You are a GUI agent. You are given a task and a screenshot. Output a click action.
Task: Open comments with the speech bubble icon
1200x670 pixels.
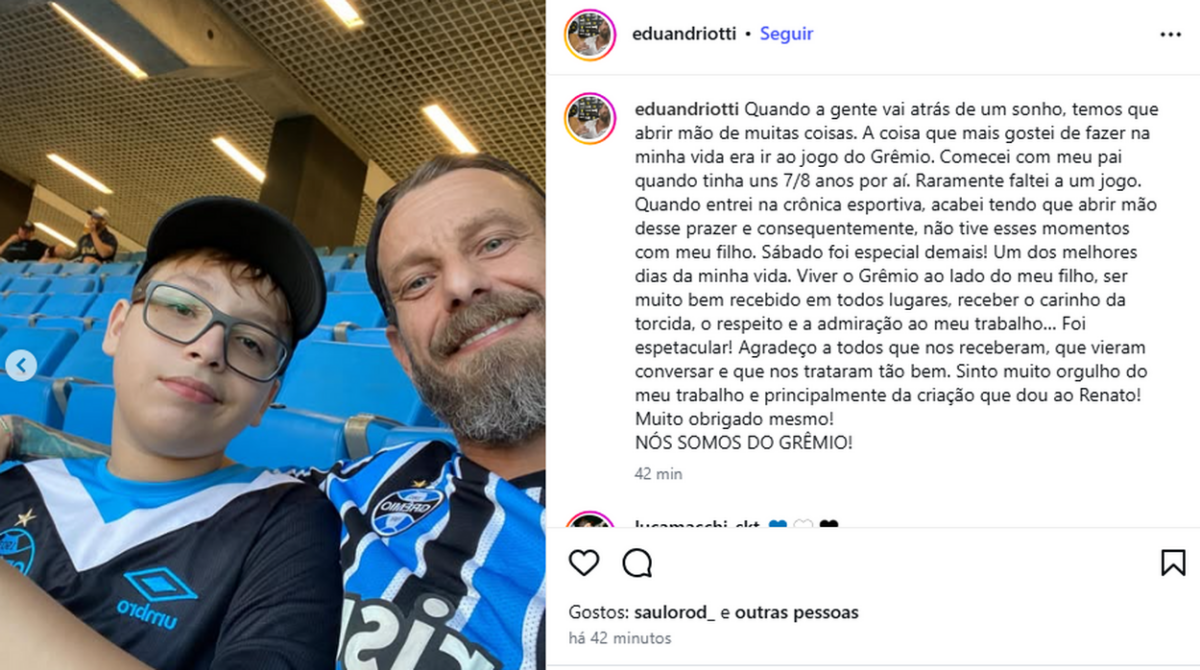tap(637, 563)
